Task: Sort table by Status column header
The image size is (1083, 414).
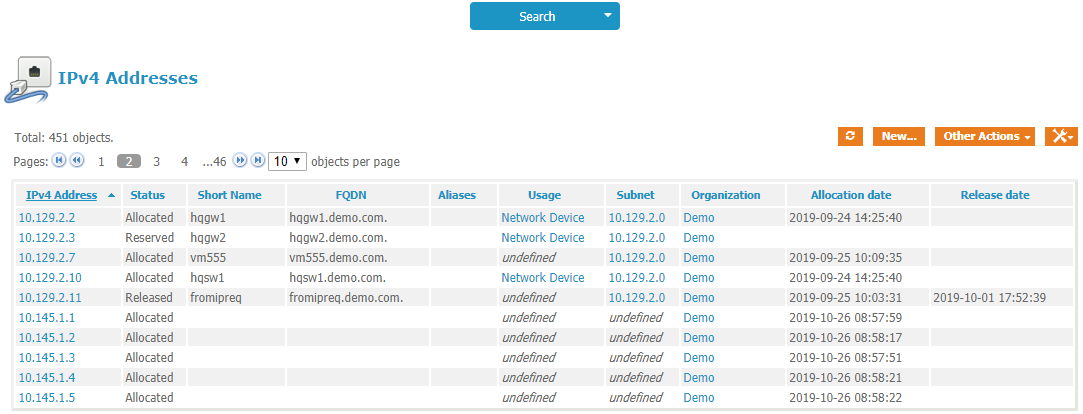Action: tap(147, 195)
